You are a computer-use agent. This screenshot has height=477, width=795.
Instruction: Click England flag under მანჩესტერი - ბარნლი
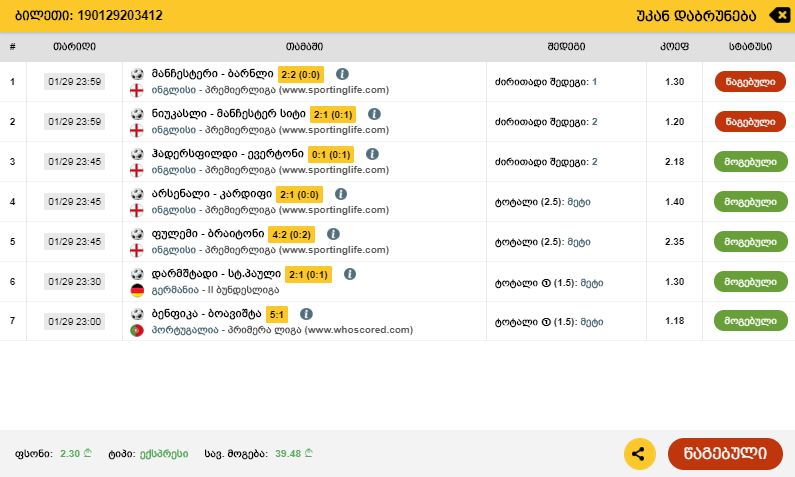pyautogui.click(x=137, y=90)
